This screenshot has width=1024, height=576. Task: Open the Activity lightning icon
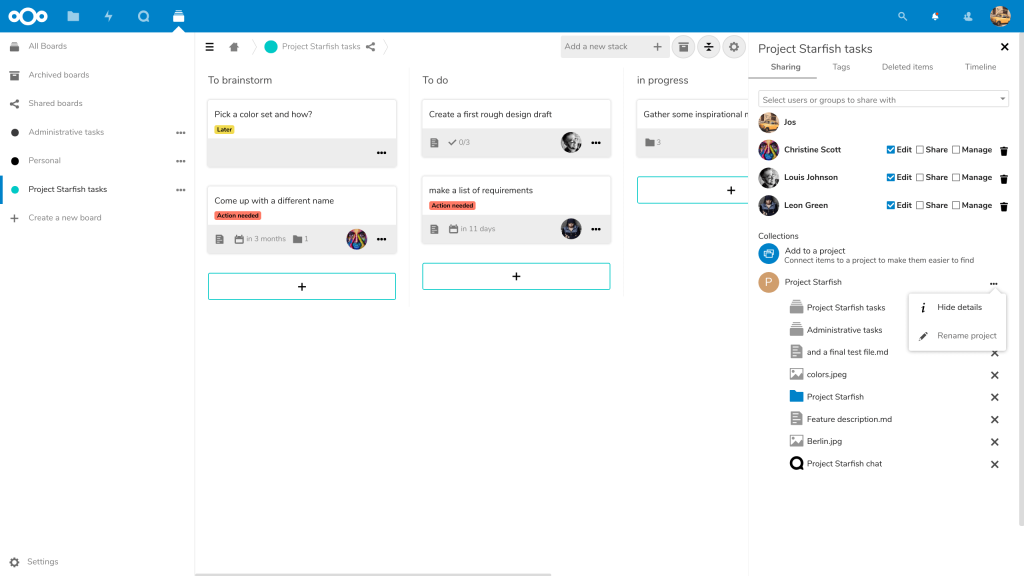click(x=108, y=16)
